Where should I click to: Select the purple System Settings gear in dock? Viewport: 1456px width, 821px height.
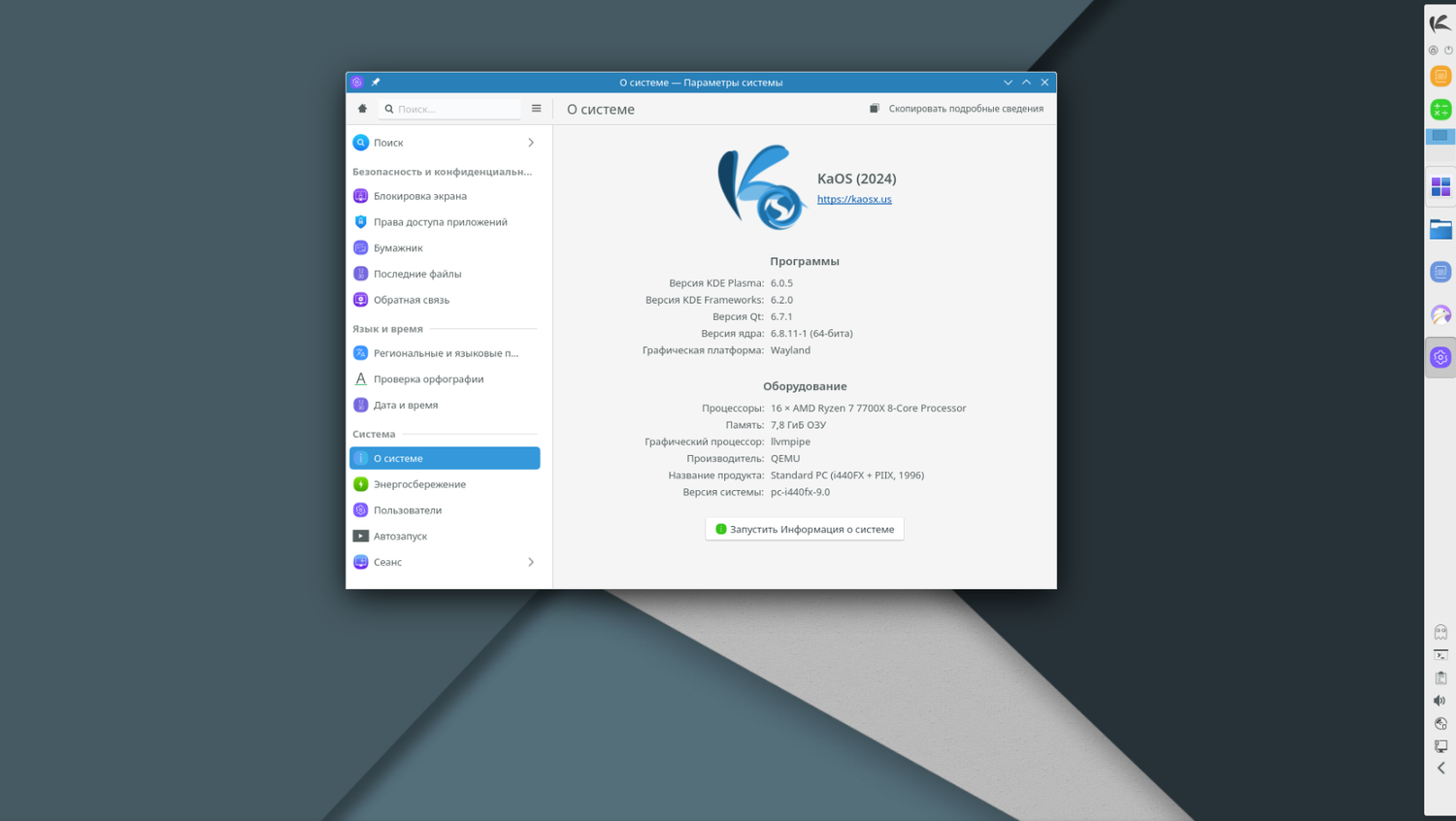[1440, 357]
